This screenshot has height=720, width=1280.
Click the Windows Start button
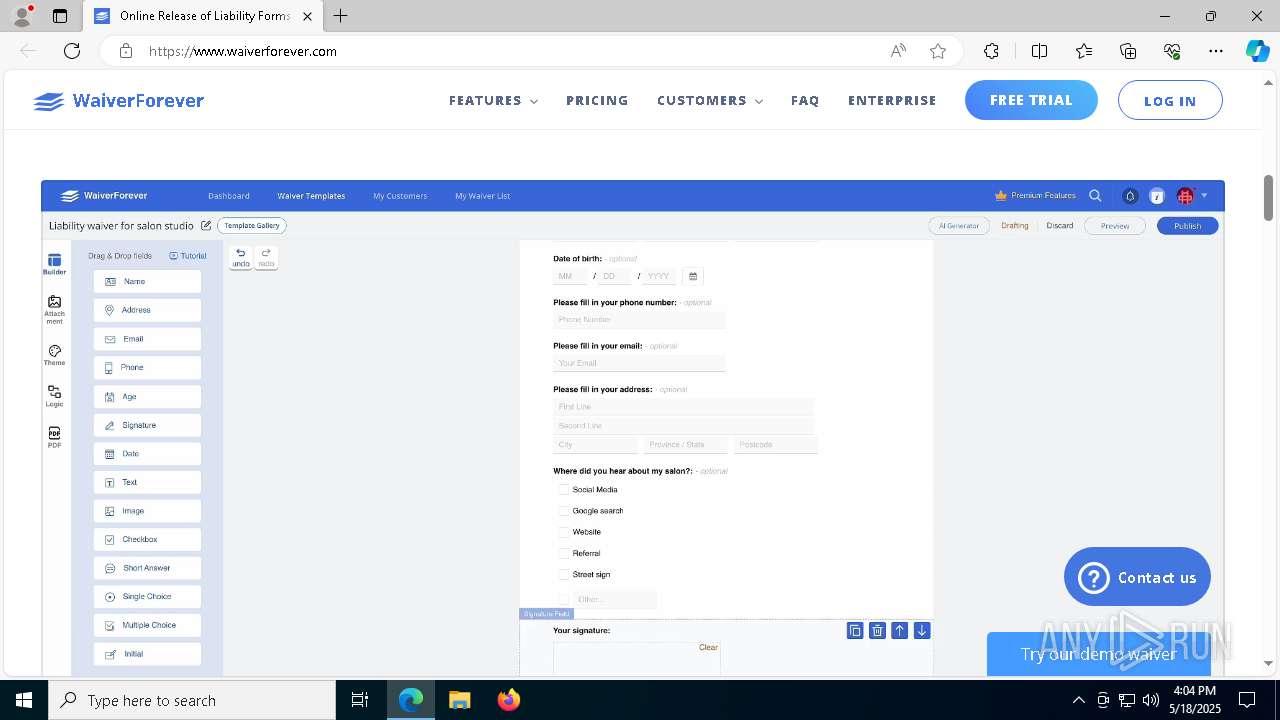coord(24,700)
